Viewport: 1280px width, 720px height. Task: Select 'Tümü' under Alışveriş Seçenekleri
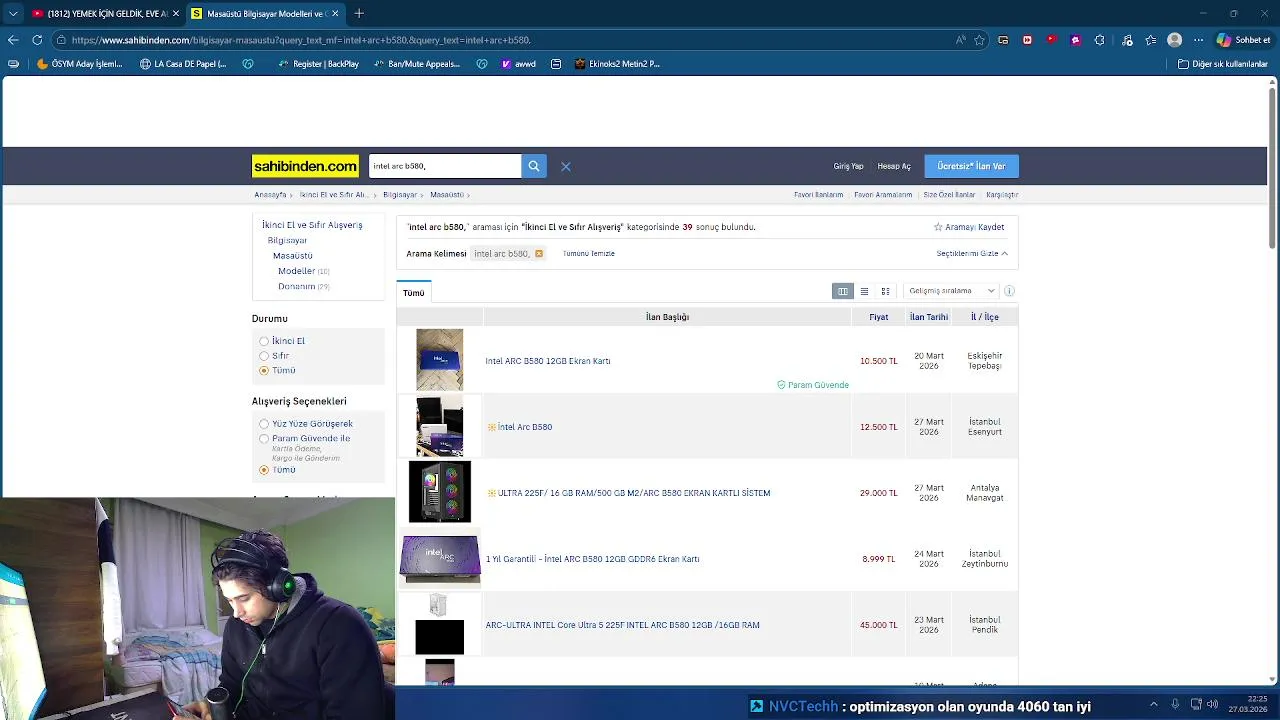(264, 470)
